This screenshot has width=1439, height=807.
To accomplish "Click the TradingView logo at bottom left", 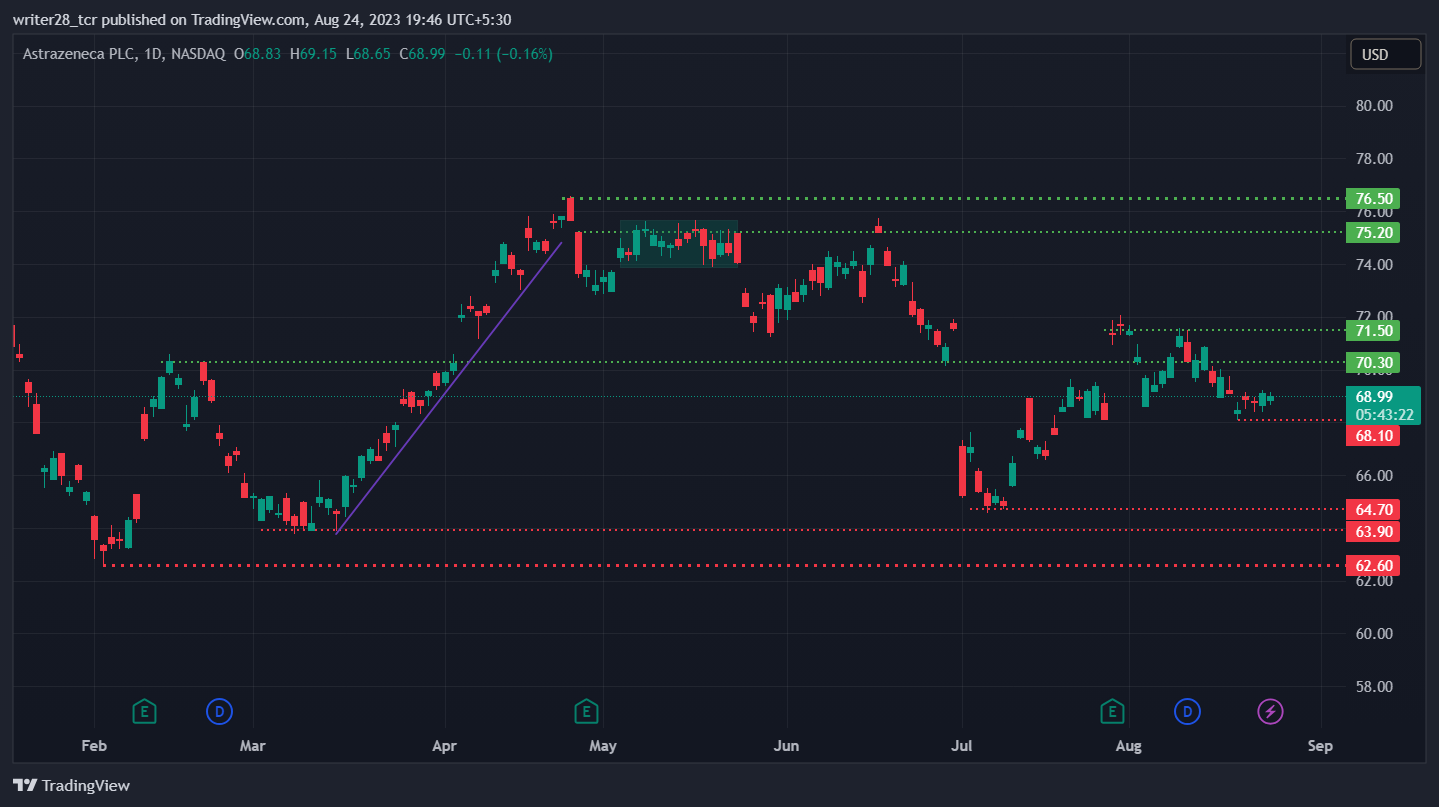I will pos(71,786).
